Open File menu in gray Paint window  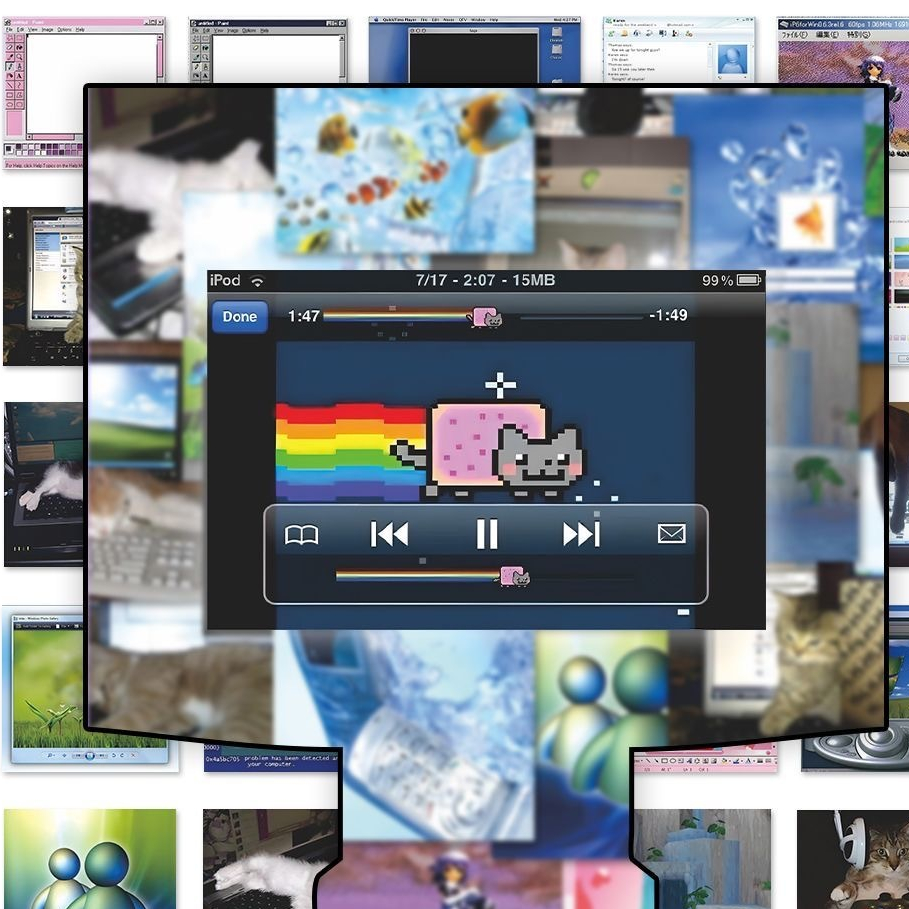(x=195, y=31)
